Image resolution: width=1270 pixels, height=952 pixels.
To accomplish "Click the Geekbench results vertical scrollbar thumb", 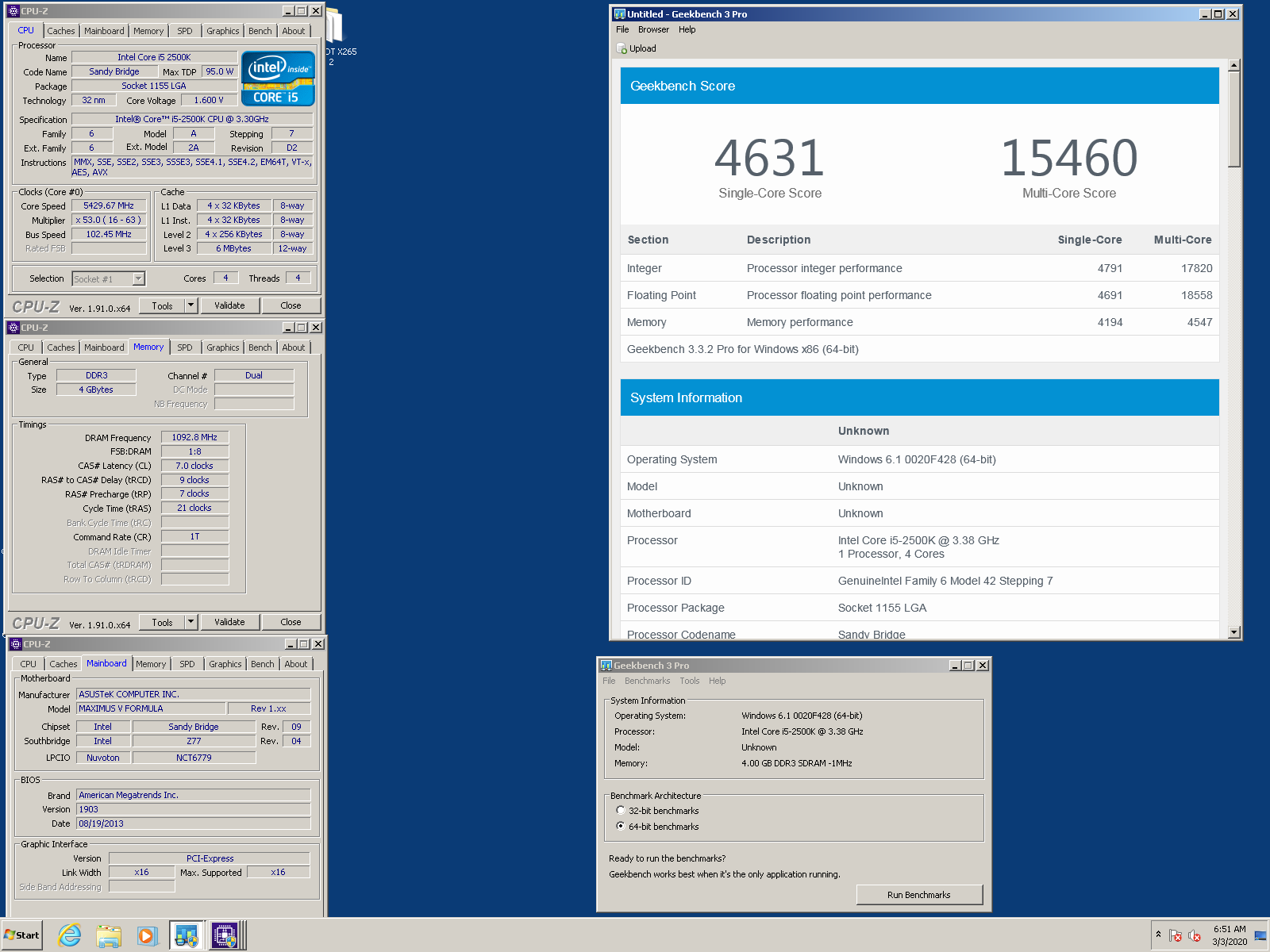I will coord(1233,119).
